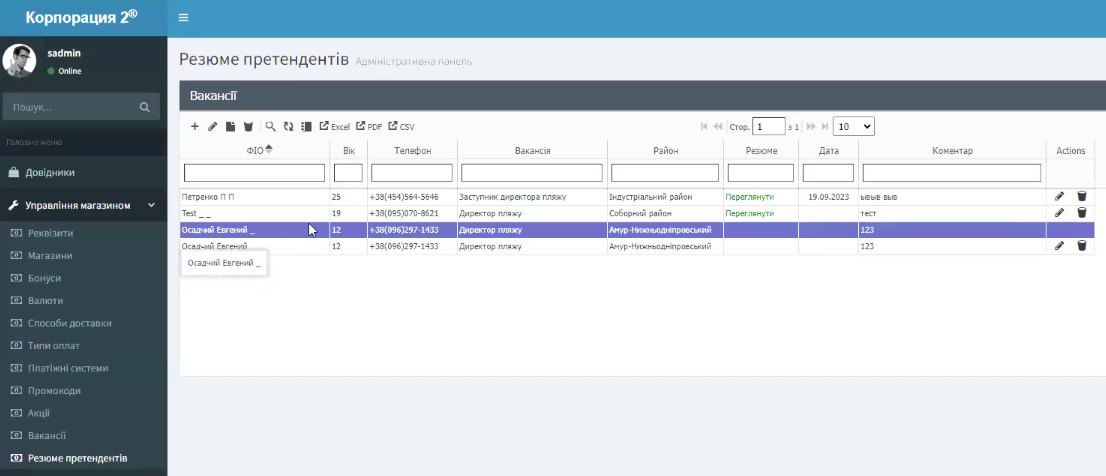Open grid search with magnifier icon
The width and height of the screenshot is (1106, 476).
point(270,127)
